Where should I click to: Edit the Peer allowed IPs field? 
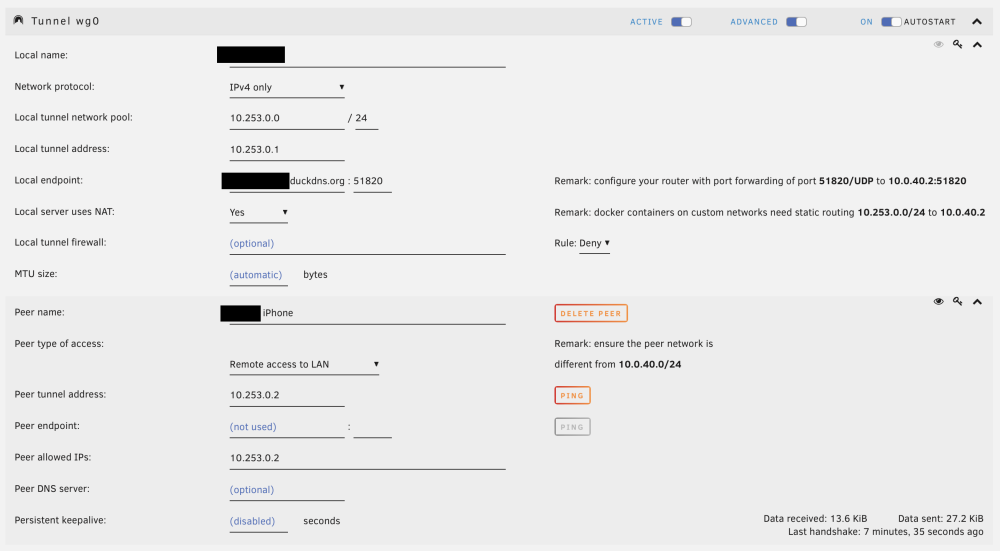tap(367, 458)
